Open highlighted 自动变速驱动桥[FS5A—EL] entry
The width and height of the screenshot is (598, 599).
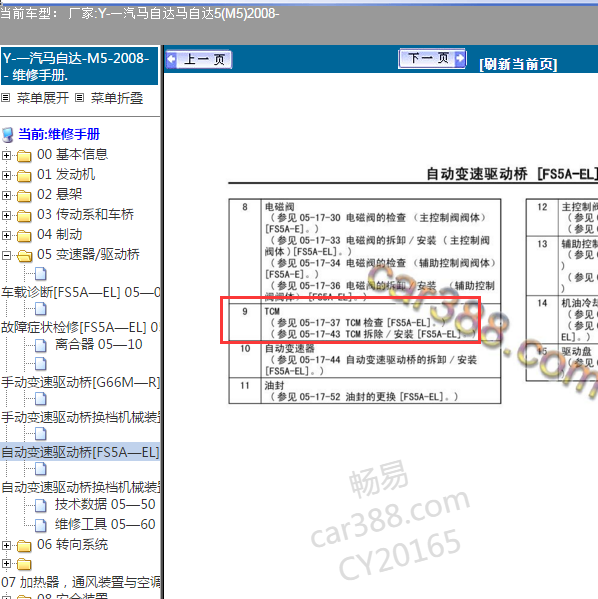80,452
